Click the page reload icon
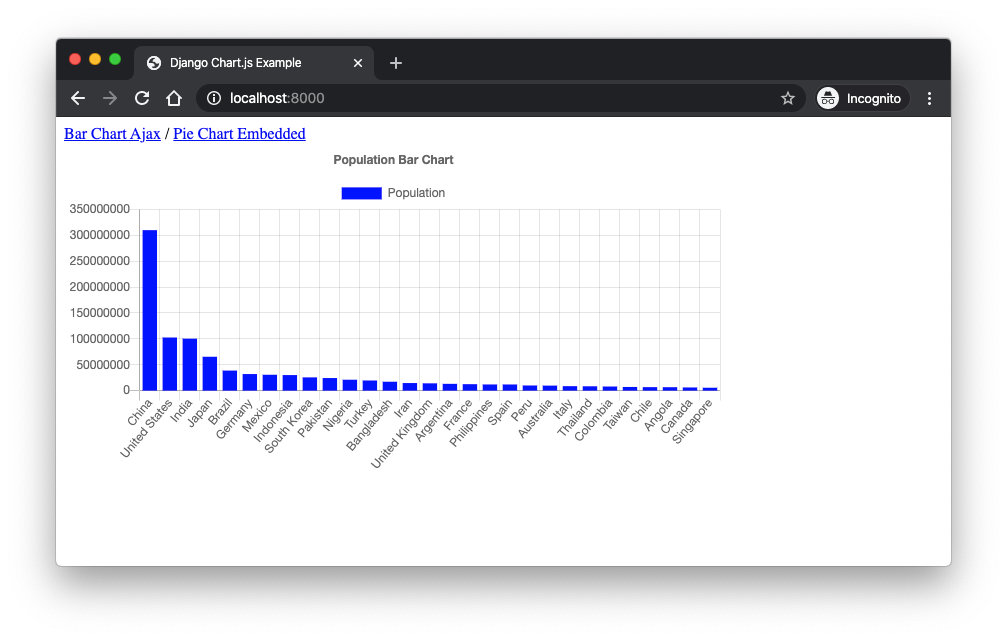This screenshot has width=1007, height=640. click(x=141, y=98)
